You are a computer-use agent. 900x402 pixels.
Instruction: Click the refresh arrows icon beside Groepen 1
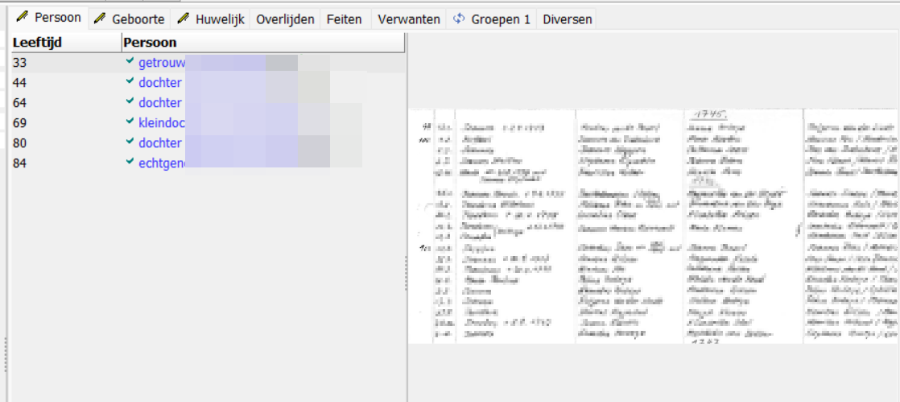click(x=459, y=19)
